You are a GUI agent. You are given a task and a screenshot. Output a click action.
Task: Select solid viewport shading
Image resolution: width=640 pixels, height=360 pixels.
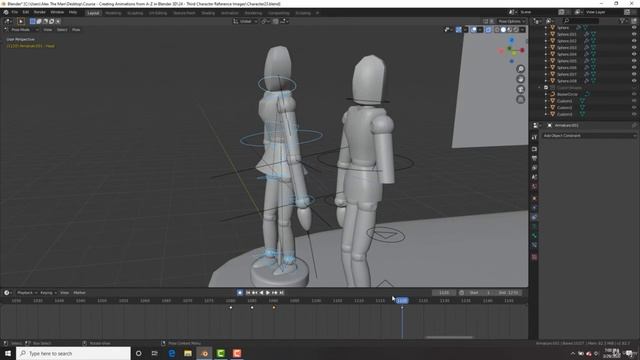pyautogui.click(x=503, y=30)
